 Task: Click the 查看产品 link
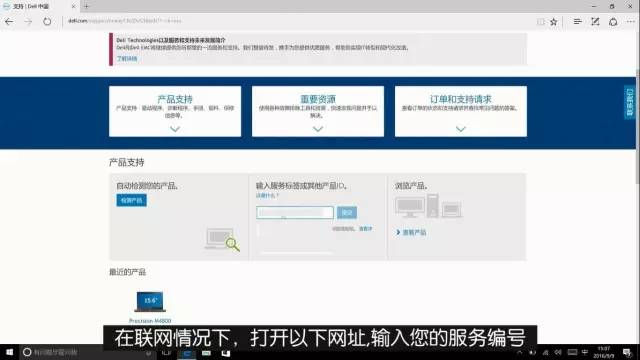(414, 233)
